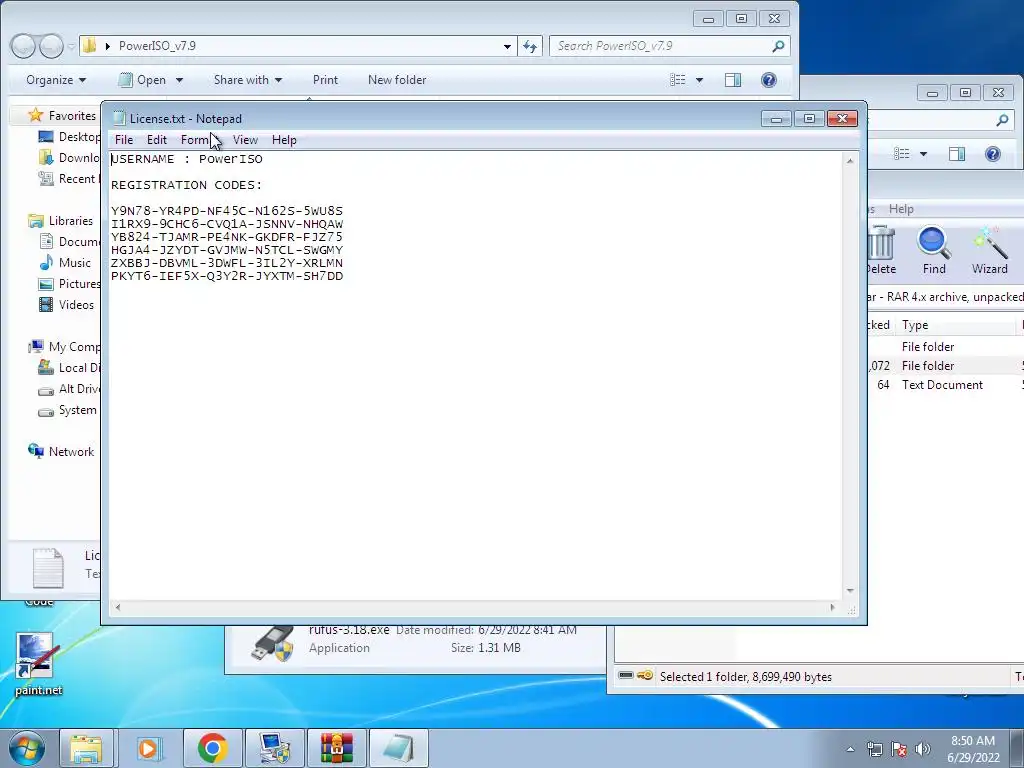Screen dimensions: 1024x768
Task: Click the first registration code line Y9N78
Action: coord(227,211)
